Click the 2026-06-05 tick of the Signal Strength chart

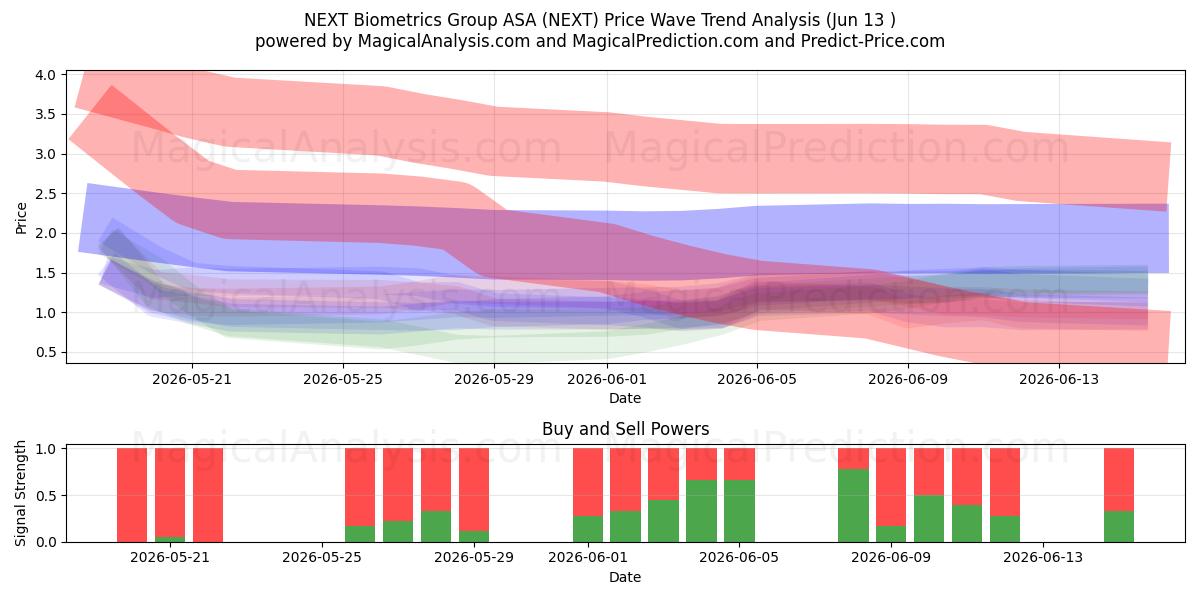(739, 558)
